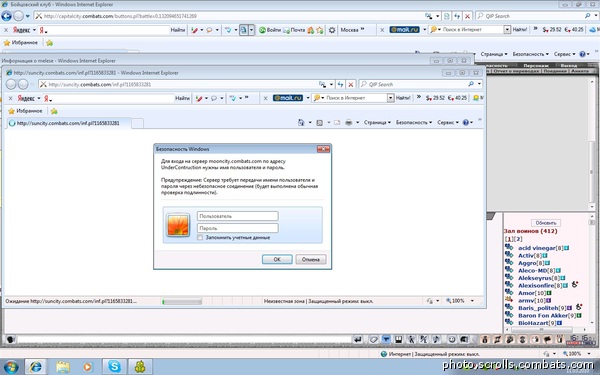Image resolution: width=600 pixels, height=375 pixels.
Task: Click the blue filter icon in the chat toolbar
Action: tap(386, 339)
